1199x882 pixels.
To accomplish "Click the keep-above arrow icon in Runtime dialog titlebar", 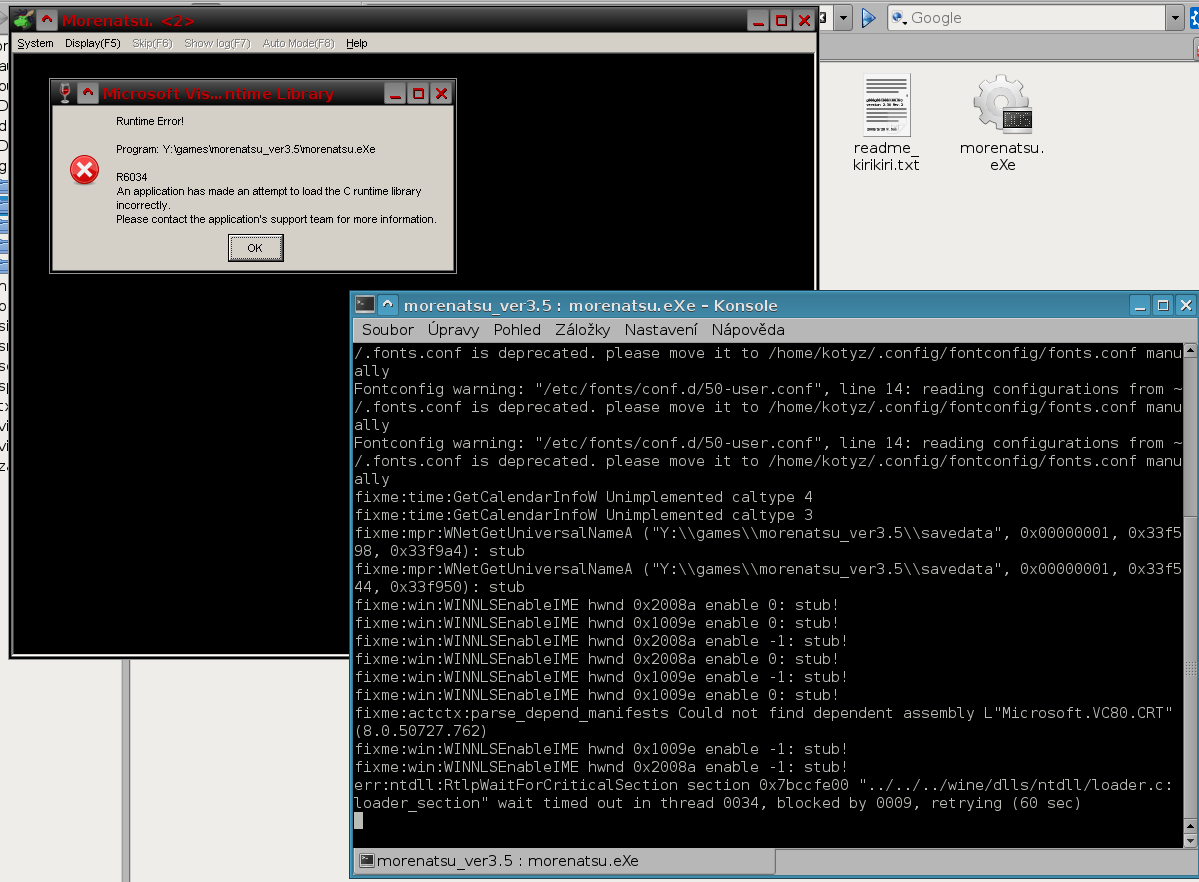I will tap(88, 93).
